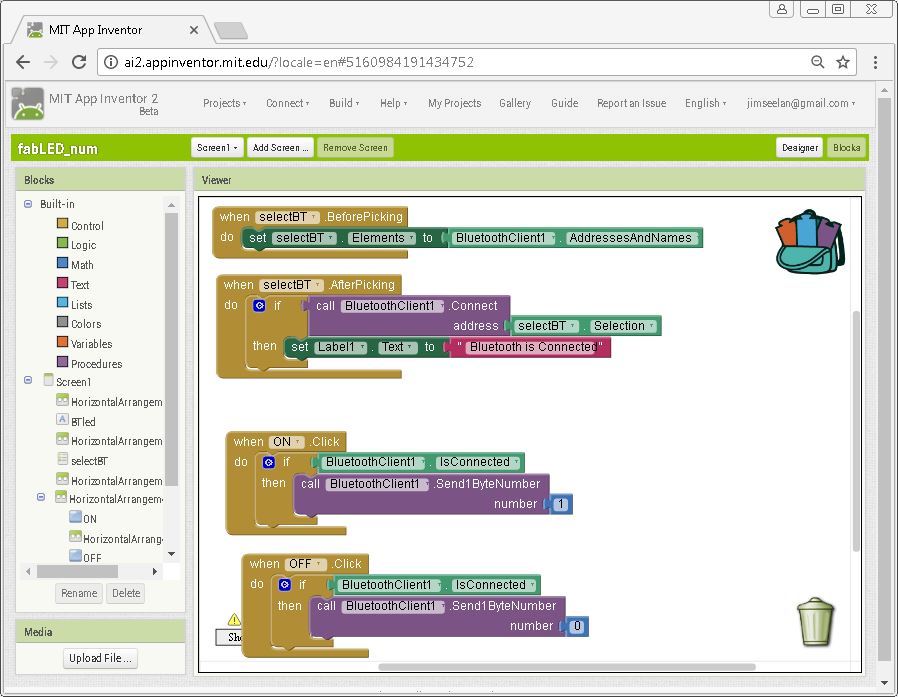Select the Logic blocks category
This screenshot has height=697, width=898.
pos(76,245)
